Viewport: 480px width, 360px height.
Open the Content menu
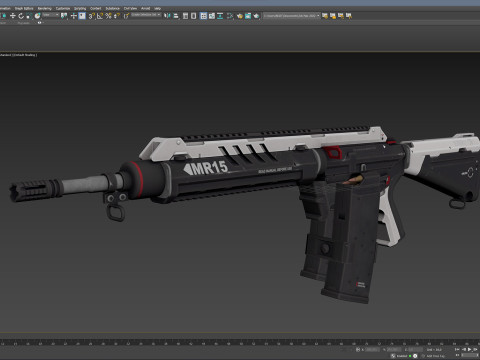pos(96,8)
